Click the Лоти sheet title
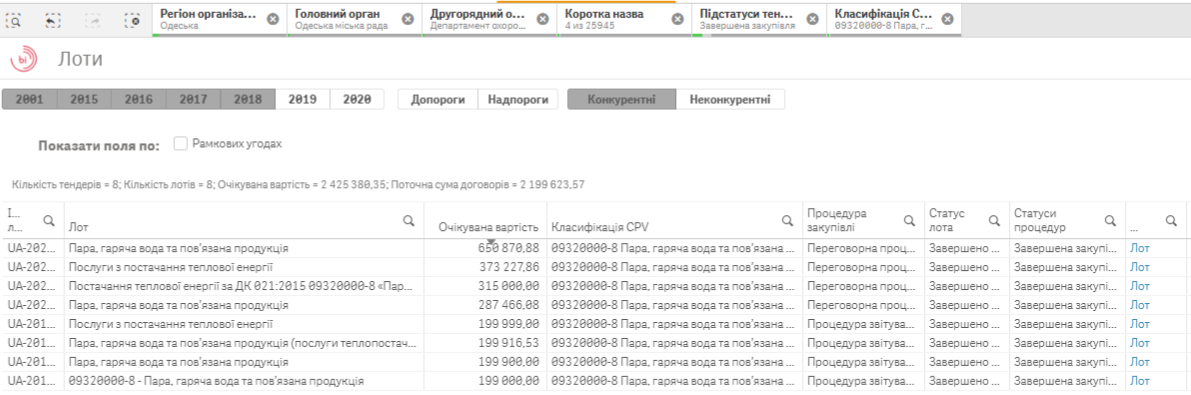 [x=80, y=59]
